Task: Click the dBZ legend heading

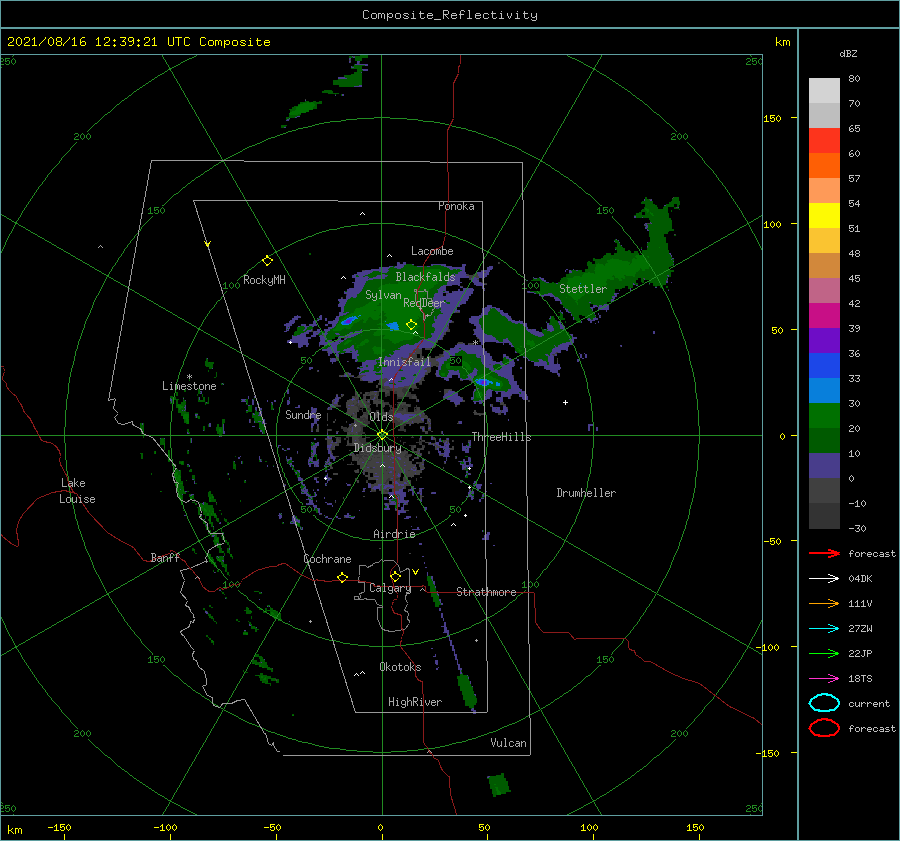Action: point(848,53)
